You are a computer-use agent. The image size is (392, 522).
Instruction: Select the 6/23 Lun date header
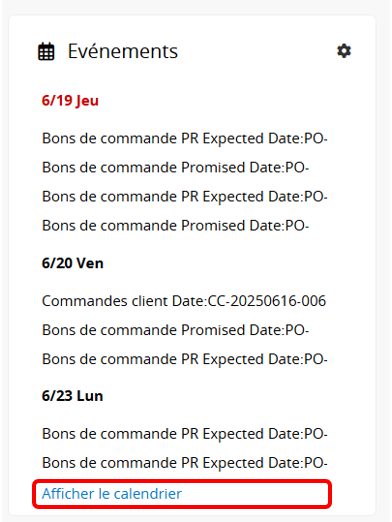coord(72,396)
